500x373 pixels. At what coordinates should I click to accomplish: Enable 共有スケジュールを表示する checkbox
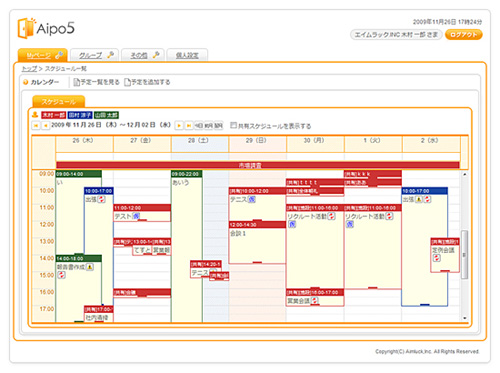[234, 126]
